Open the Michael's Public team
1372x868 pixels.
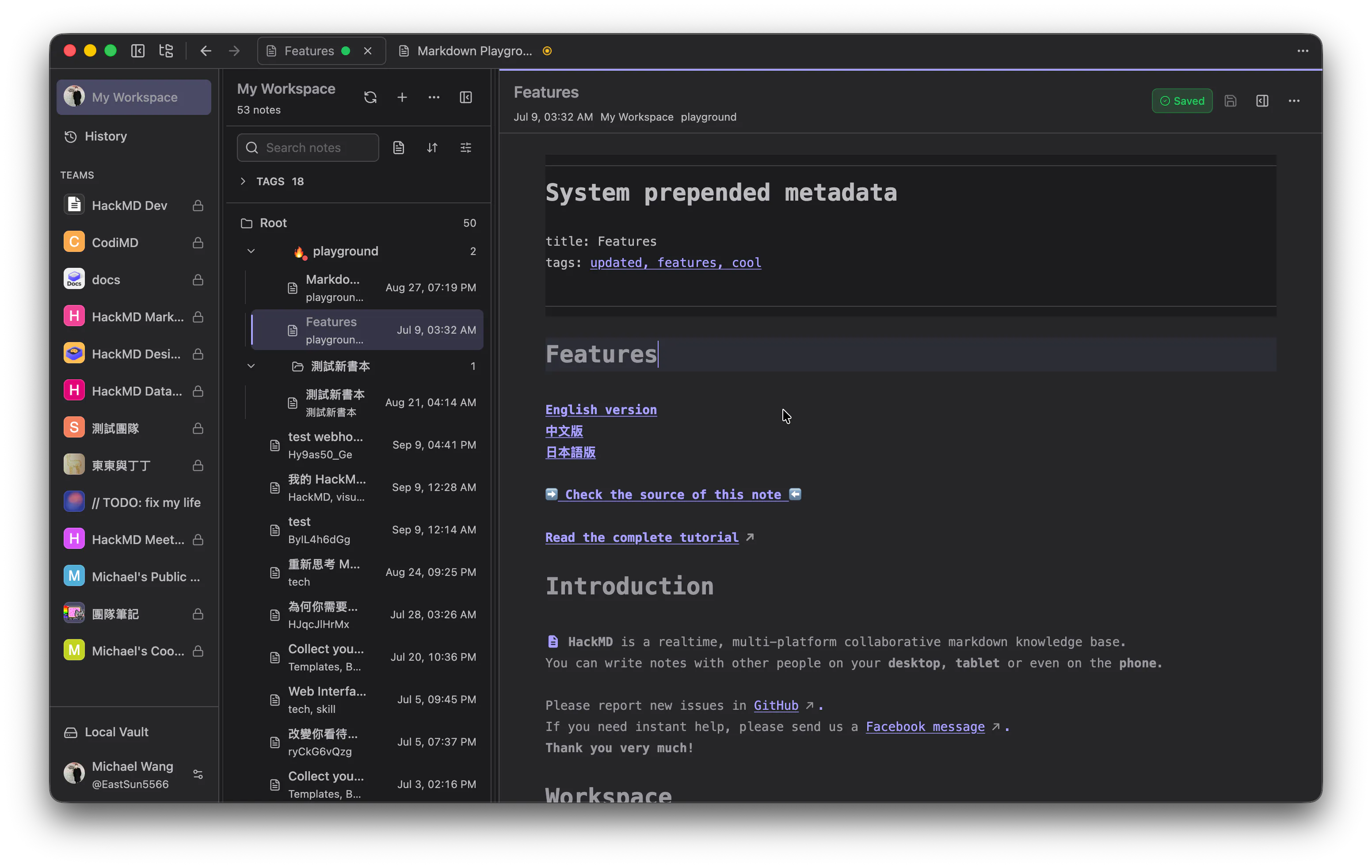(134, 576)
